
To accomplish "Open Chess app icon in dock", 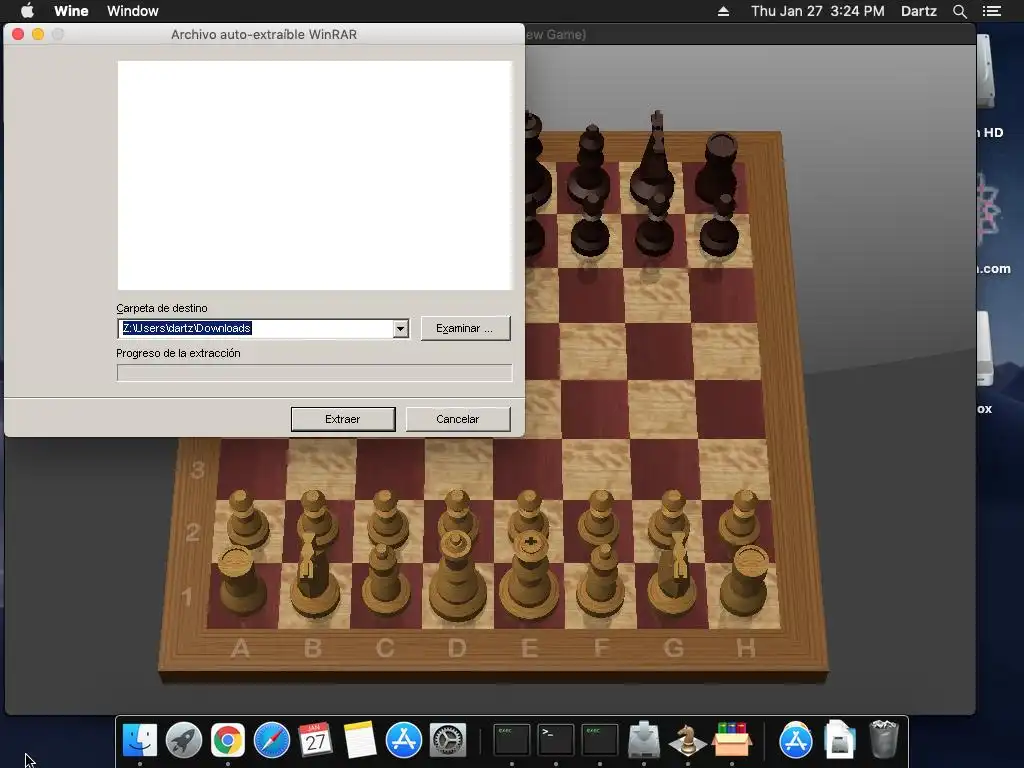I will 687,740.
